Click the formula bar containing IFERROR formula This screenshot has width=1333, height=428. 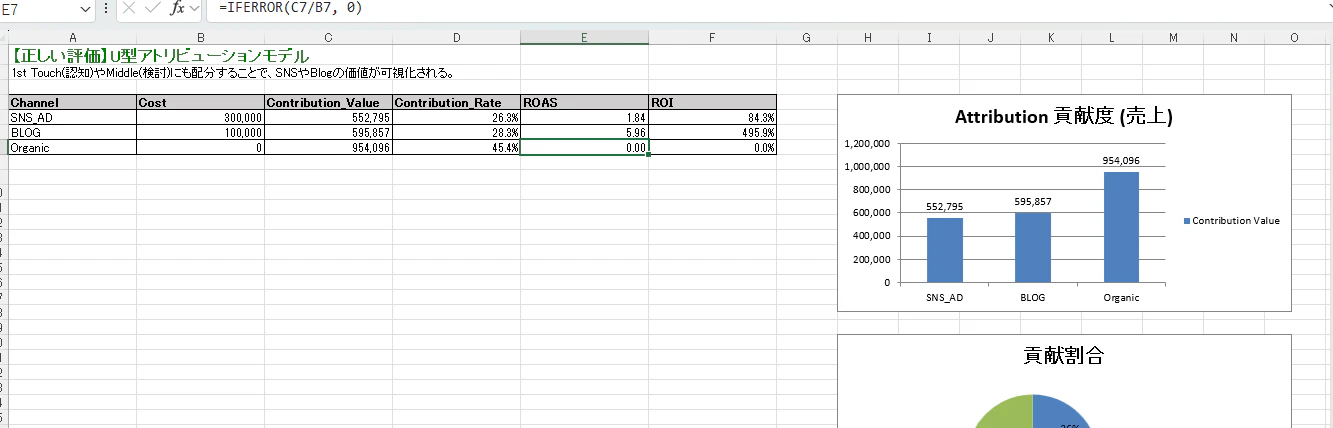pos(770,8)
